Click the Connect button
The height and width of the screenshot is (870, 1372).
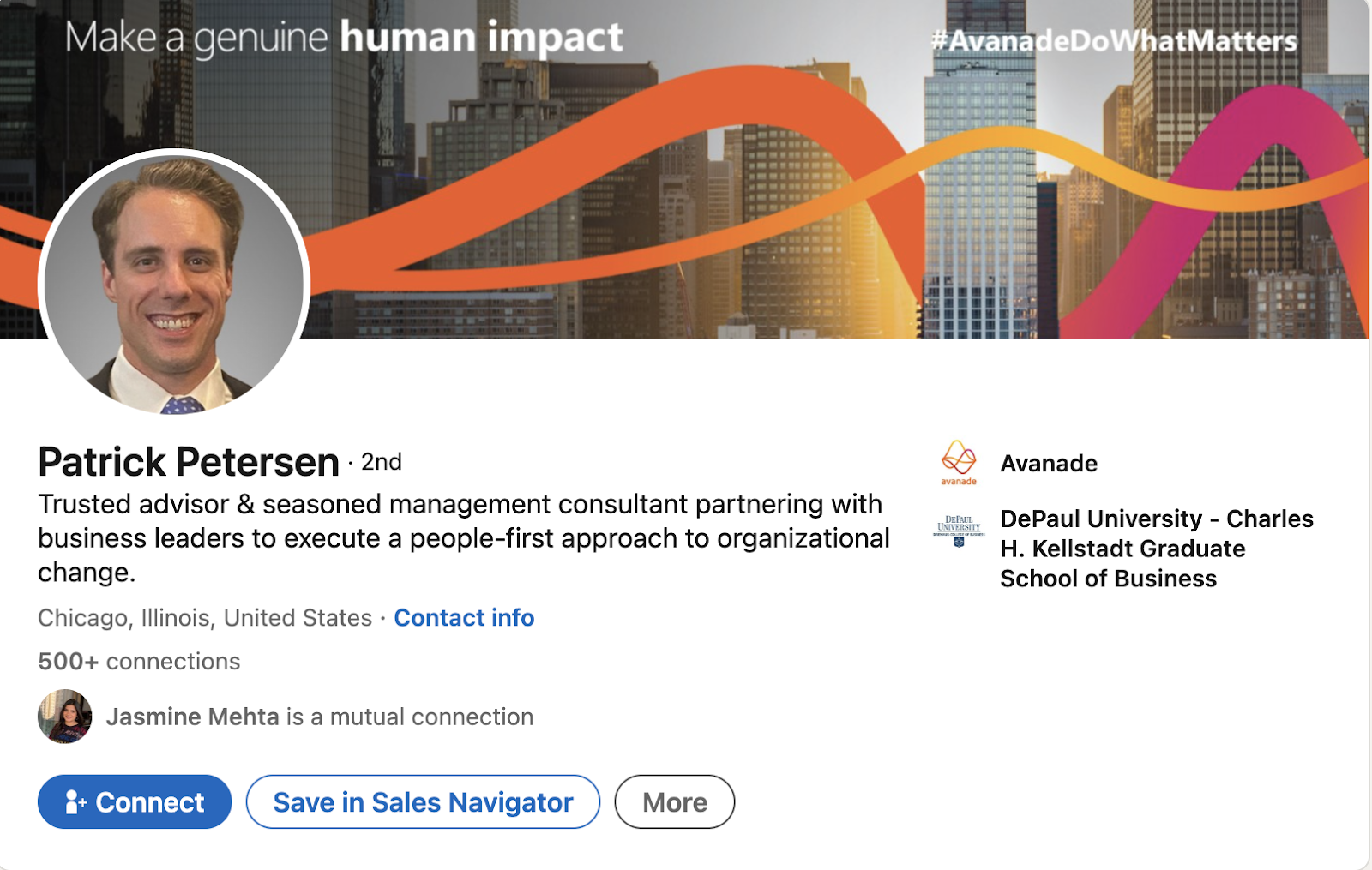click(134, 802)
